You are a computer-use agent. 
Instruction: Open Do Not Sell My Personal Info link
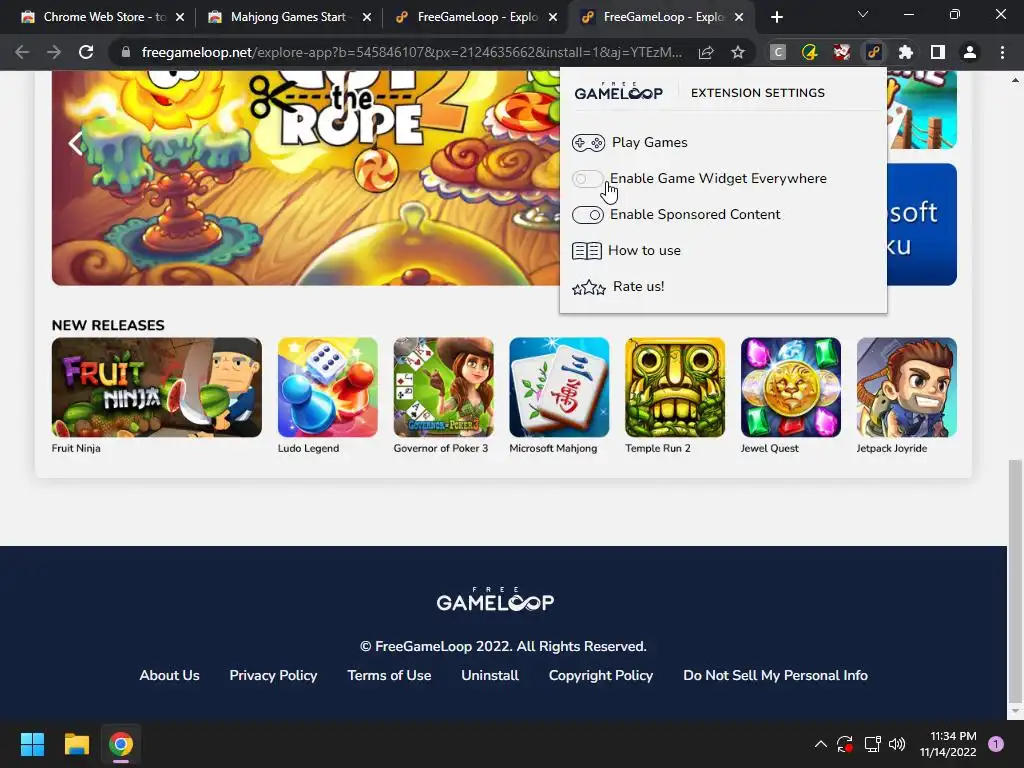click(x=775, y=675)
